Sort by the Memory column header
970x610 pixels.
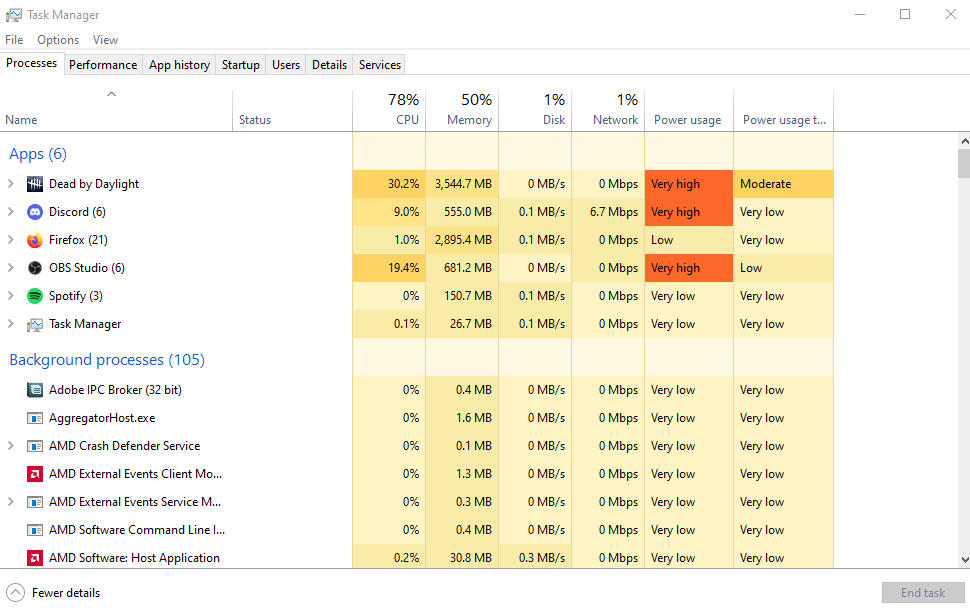(x=462, y=111)
